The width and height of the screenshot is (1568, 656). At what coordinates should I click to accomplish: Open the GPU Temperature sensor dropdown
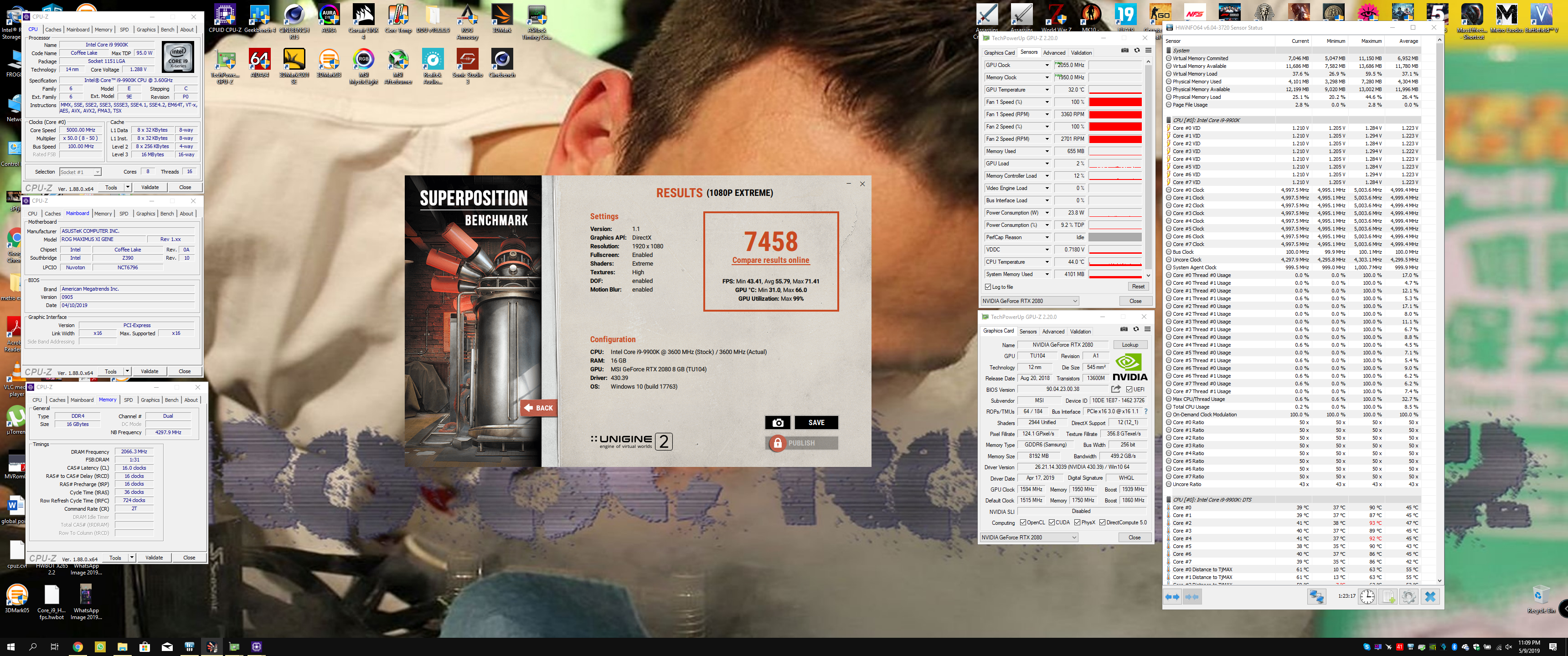pos(1047,89)
